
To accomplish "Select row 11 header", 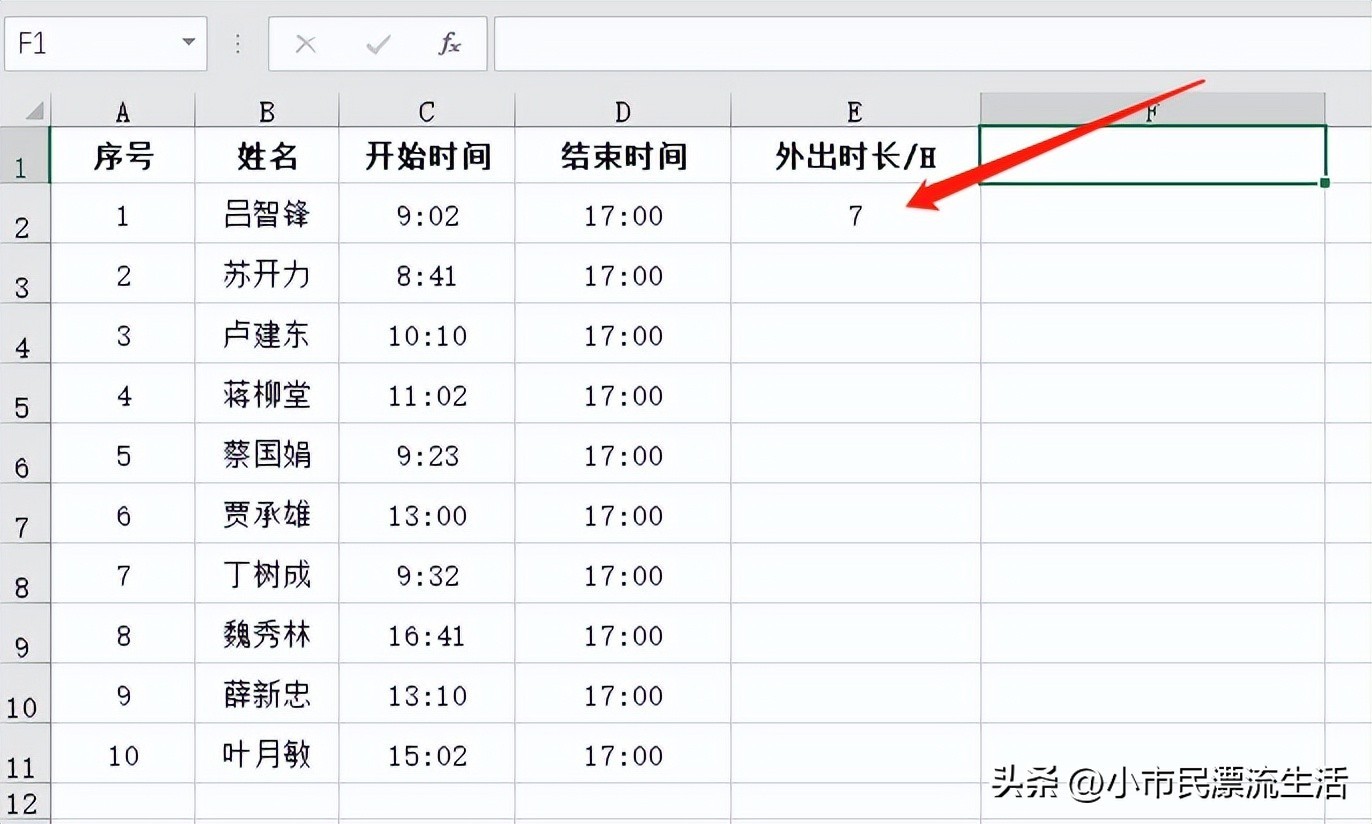I will 24,756.
